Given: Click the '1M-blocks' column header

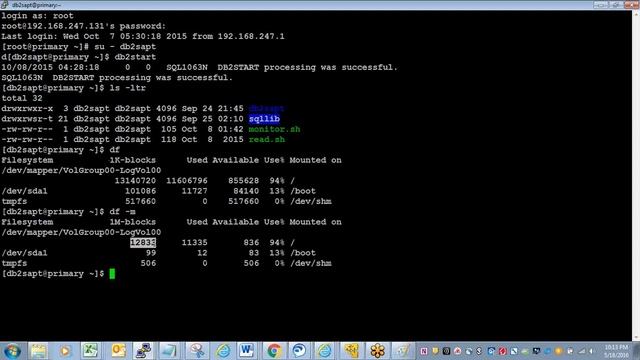Looking at the screenshot, I should 133,222.
